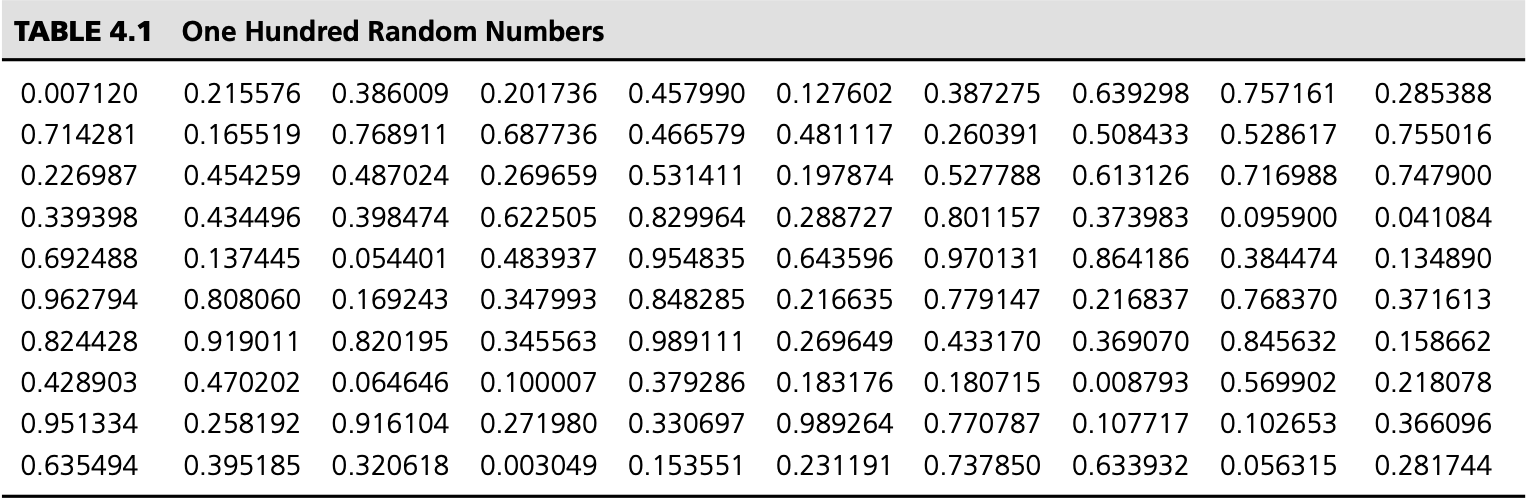The image size is (1528, 500).
Task: Select the number 0.508433
Action: coord(1130,136)
